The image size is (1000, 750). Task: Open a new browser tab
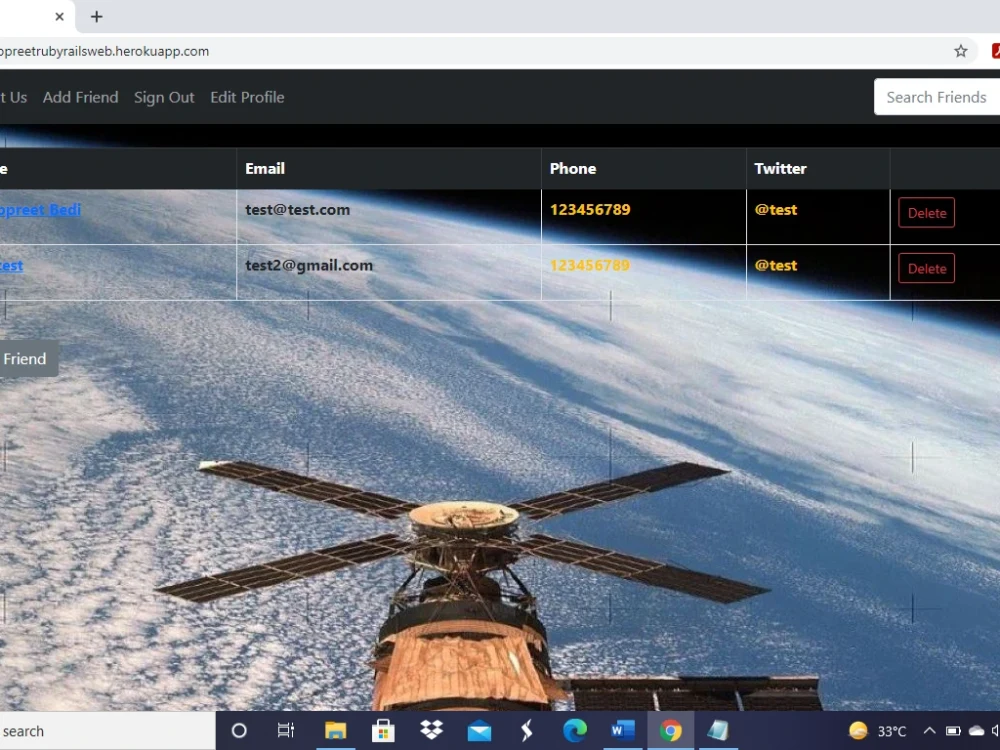(x=96, y=17)
